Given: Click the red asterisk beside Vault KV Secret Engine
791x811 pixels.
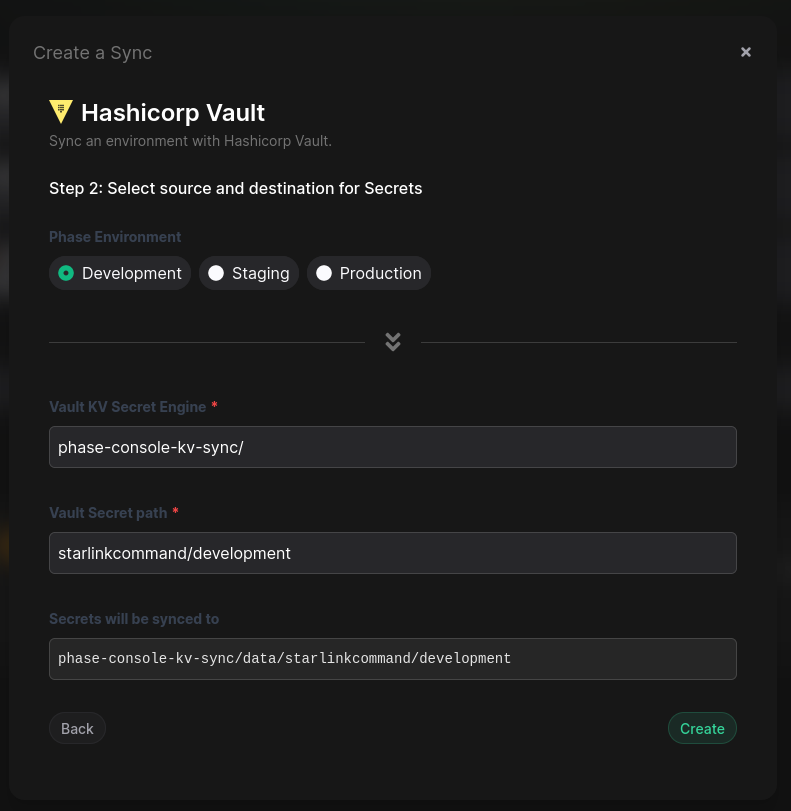Looking at the screenshot, I should [x=214, y=406].
